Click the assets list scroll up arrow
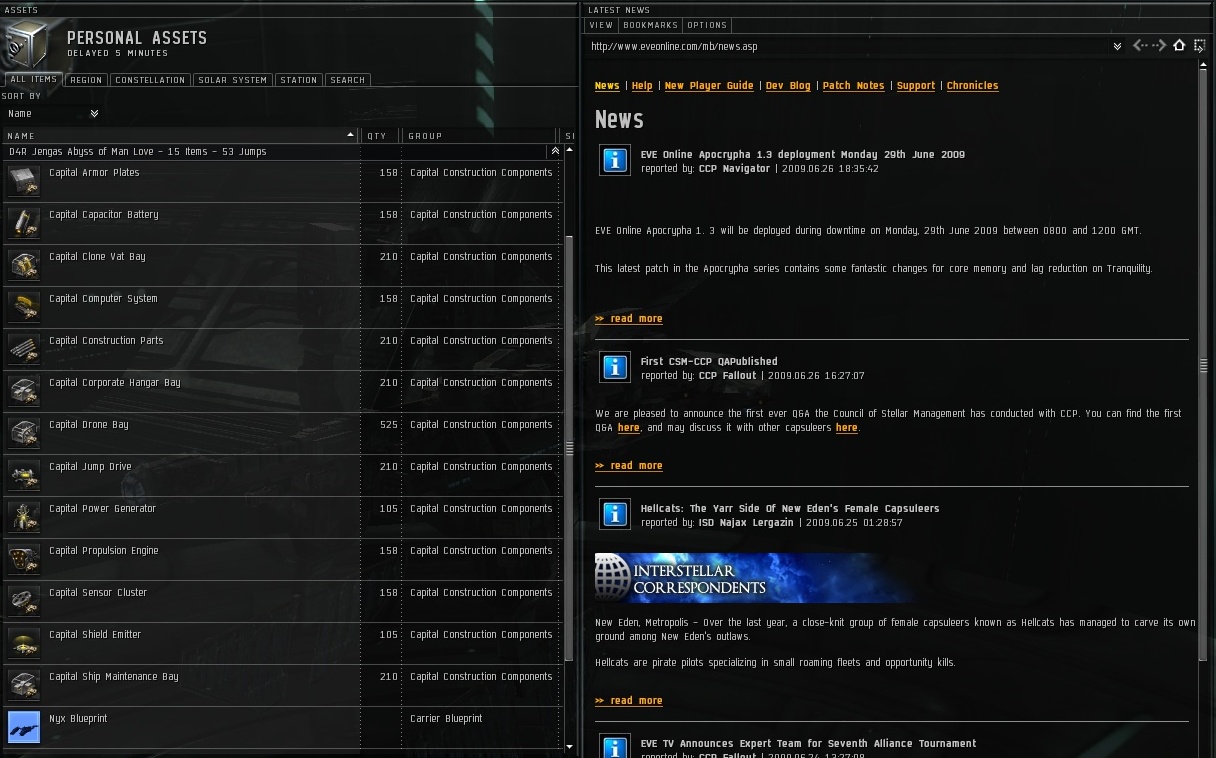This screenshot has width=1216, height=758. (569, 152)
